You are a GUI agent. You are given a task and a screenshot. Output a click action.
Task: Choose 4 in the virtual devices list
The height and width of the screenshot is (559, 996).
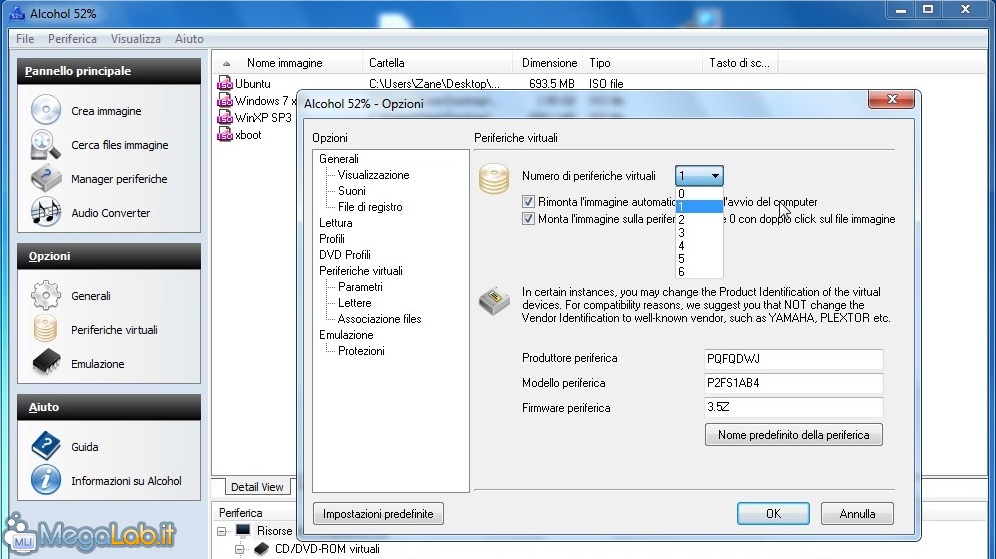[699, 246]
